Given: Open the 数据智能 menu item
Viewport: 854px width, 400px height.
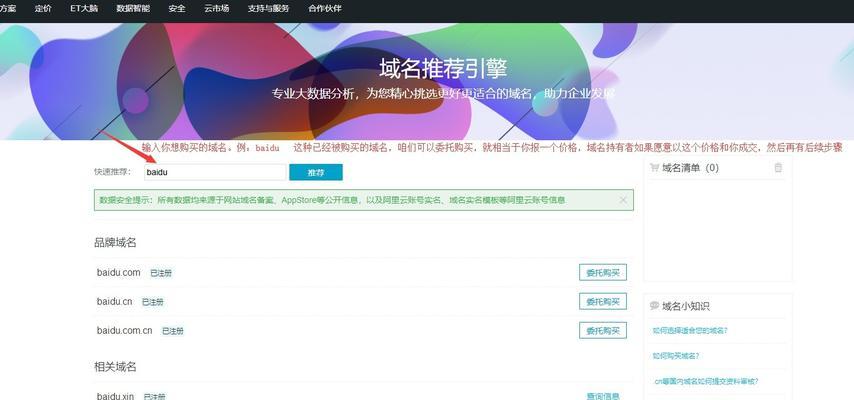Looking at the screenshot, I should (133, 9).
